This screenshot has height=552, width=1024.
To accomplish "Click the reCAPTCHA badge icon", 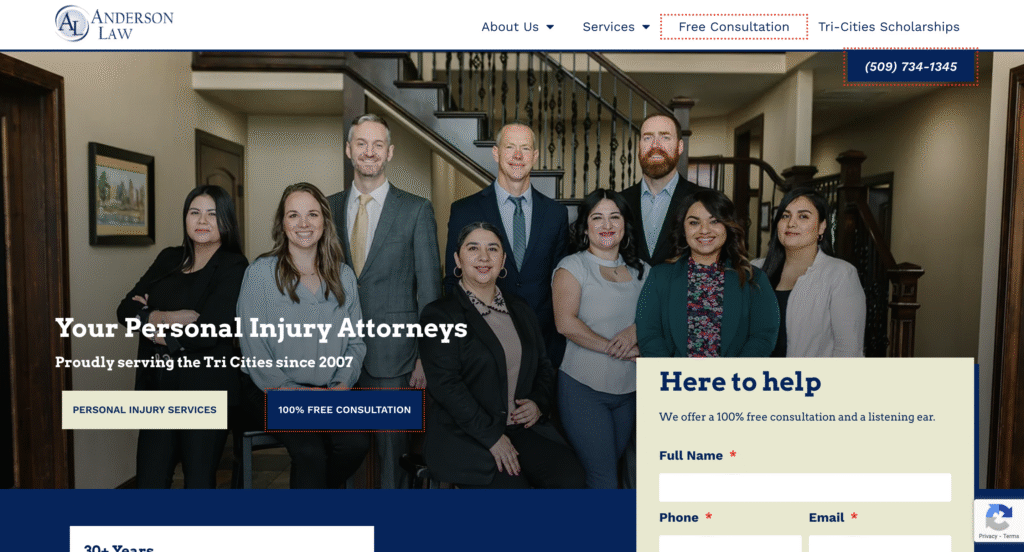I will pos(999,519).
